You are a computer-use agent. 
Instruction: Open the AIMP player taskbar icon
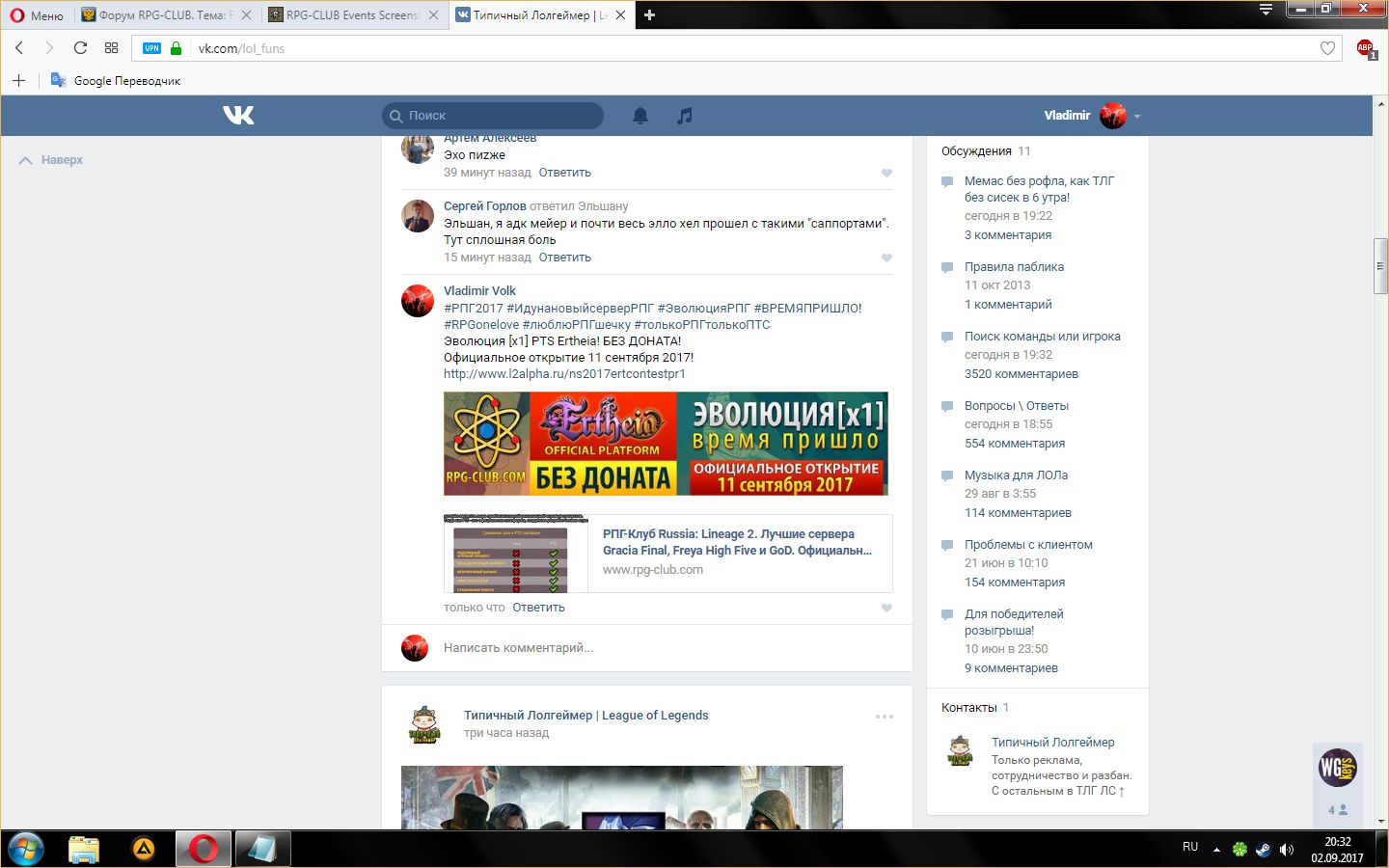(144, 849)
